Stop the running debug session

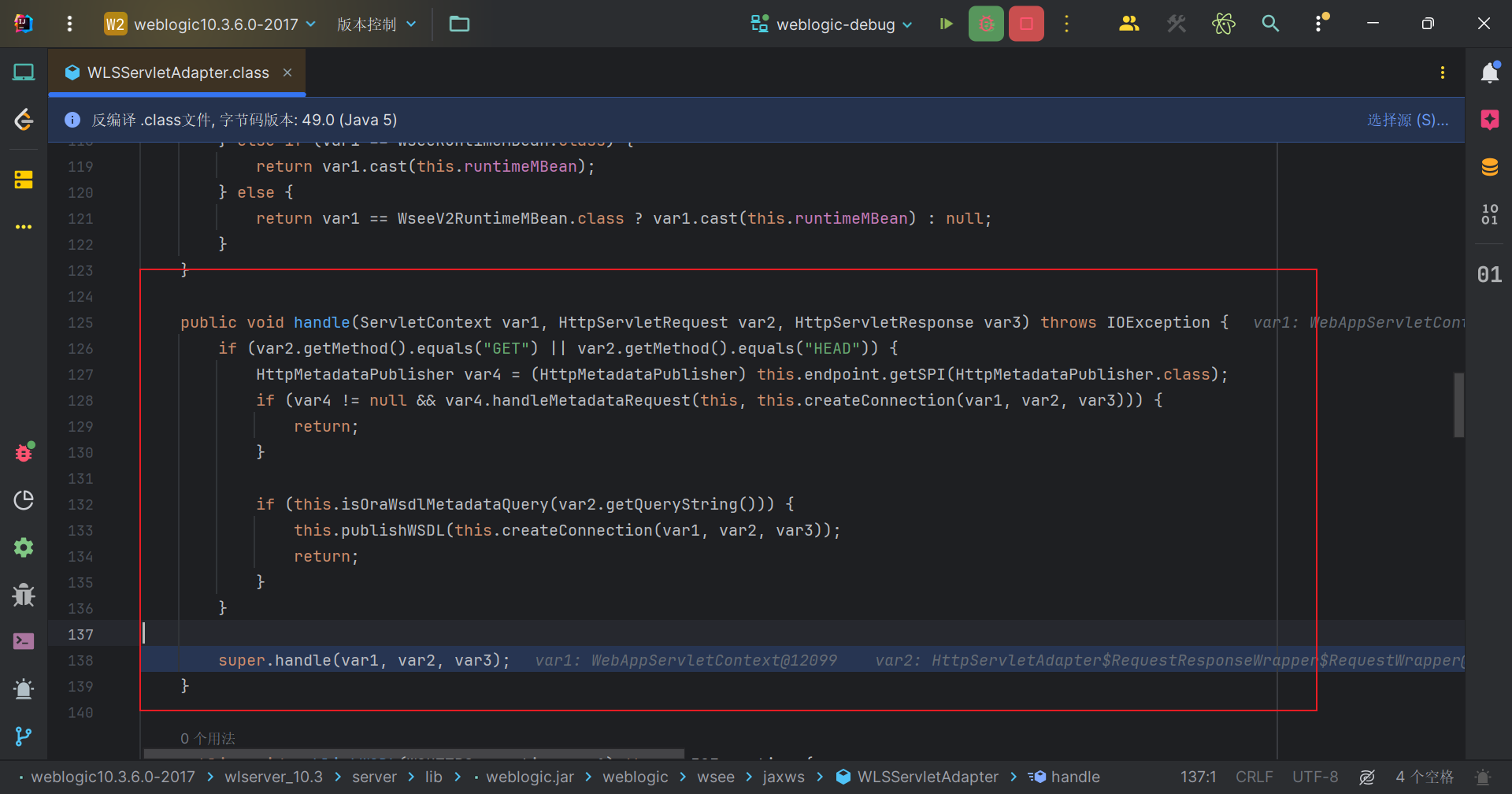[1026, 24]
